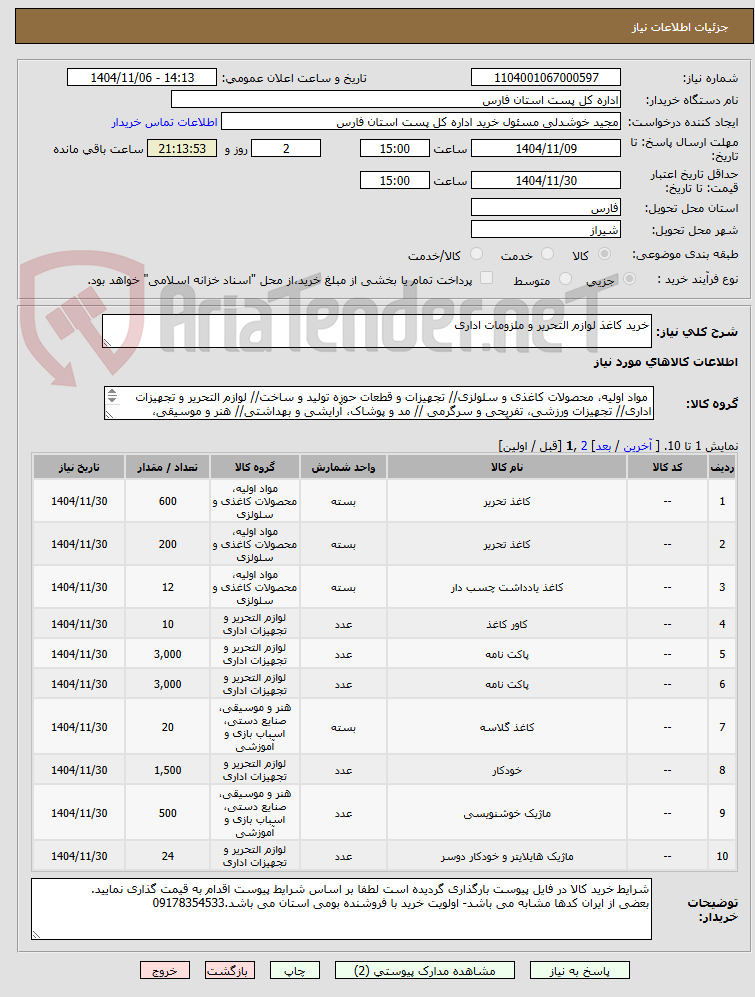Click the نام کالا column header
Screen dimensions: 755x997
pyautogui.click(x=507, y=467)
